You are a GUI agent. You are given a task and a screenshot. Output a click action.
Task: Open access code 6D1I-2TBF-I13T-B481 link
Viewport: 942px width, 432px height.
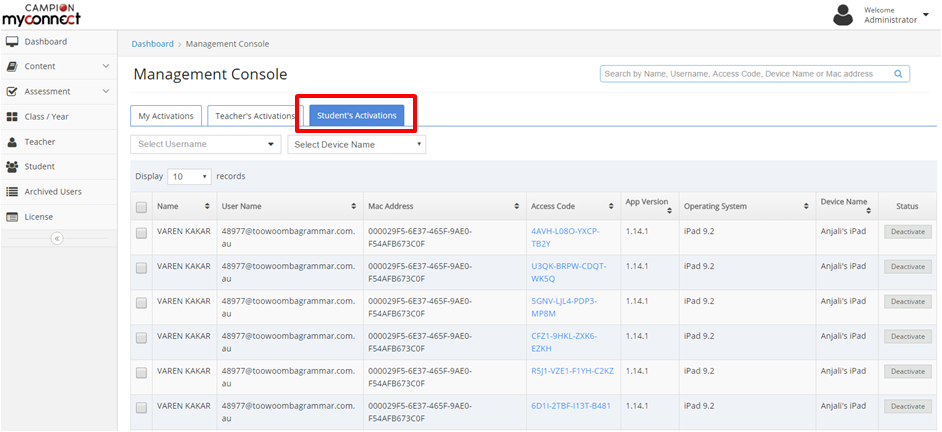tap(571, 406)
